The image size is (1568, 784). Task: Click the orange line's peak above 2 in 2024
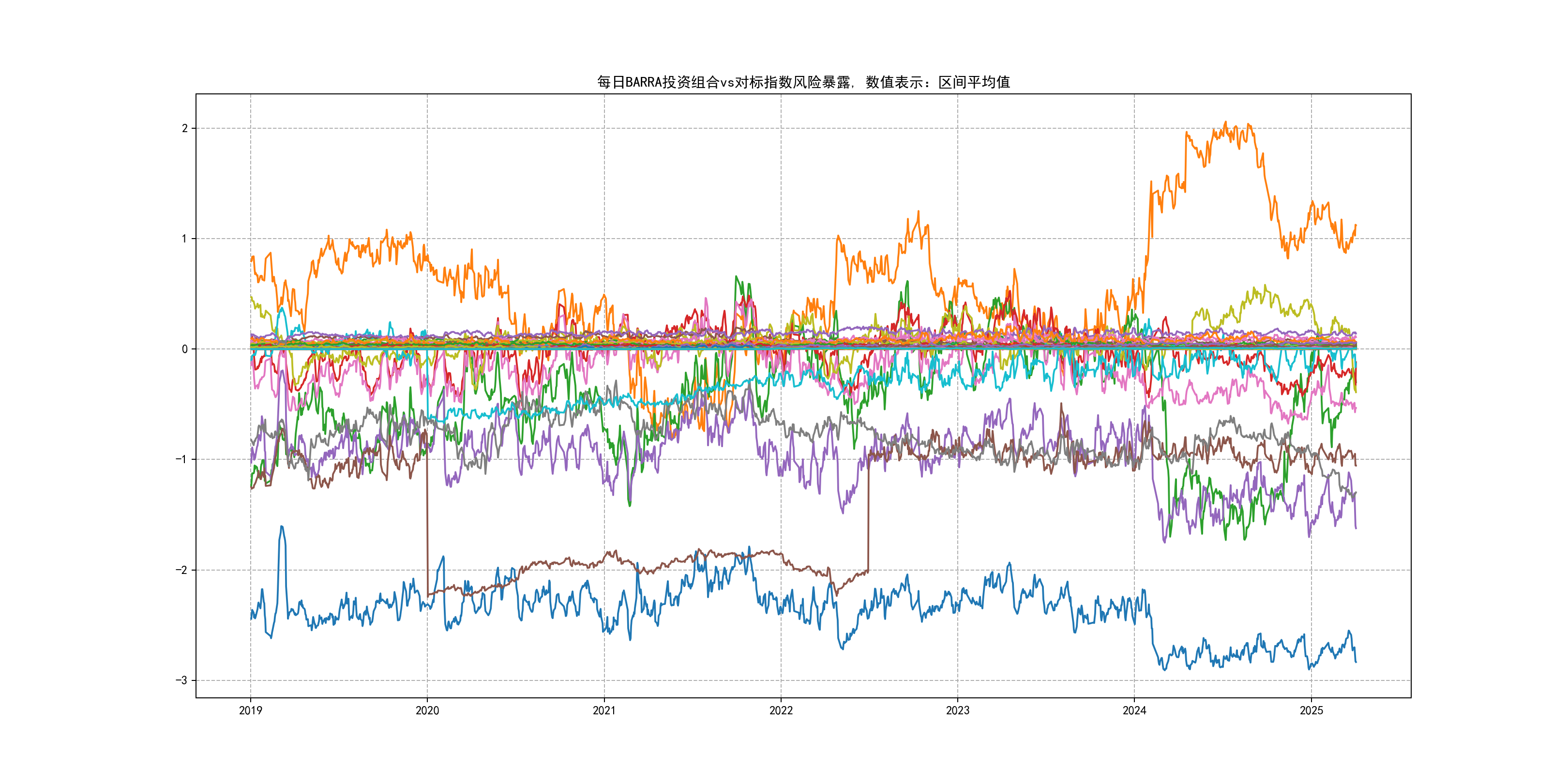pos(1225,123)
